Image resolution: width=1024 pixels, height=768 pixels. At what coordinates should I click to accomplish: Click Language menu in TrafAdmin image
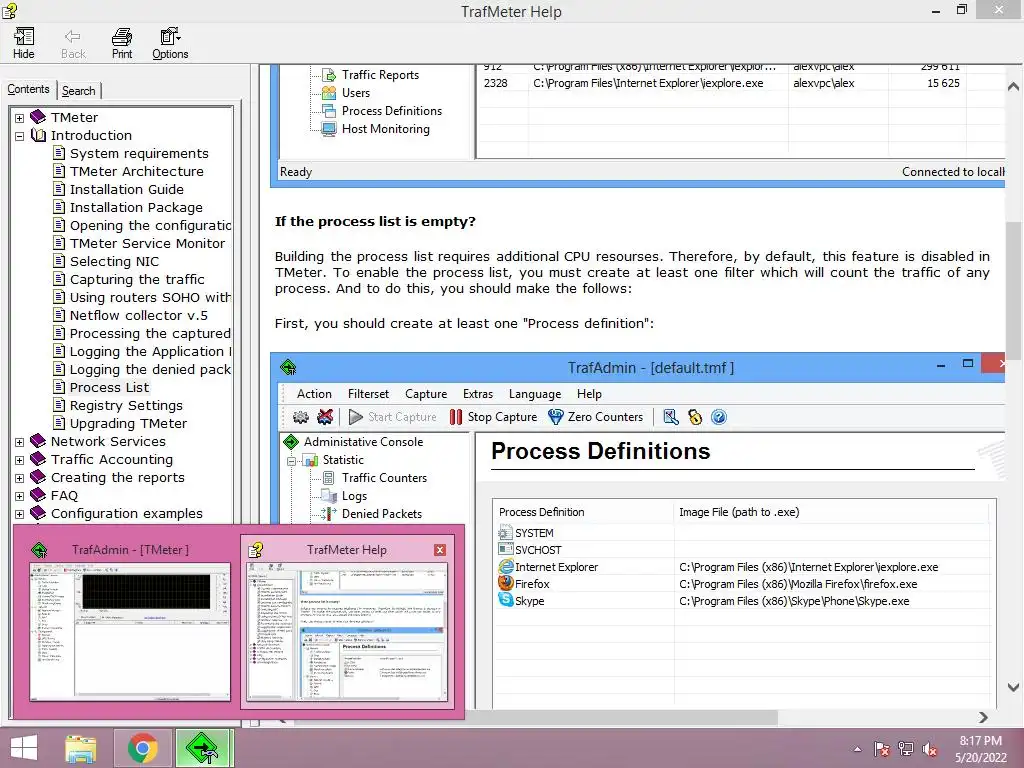click(x=535, y=394)
